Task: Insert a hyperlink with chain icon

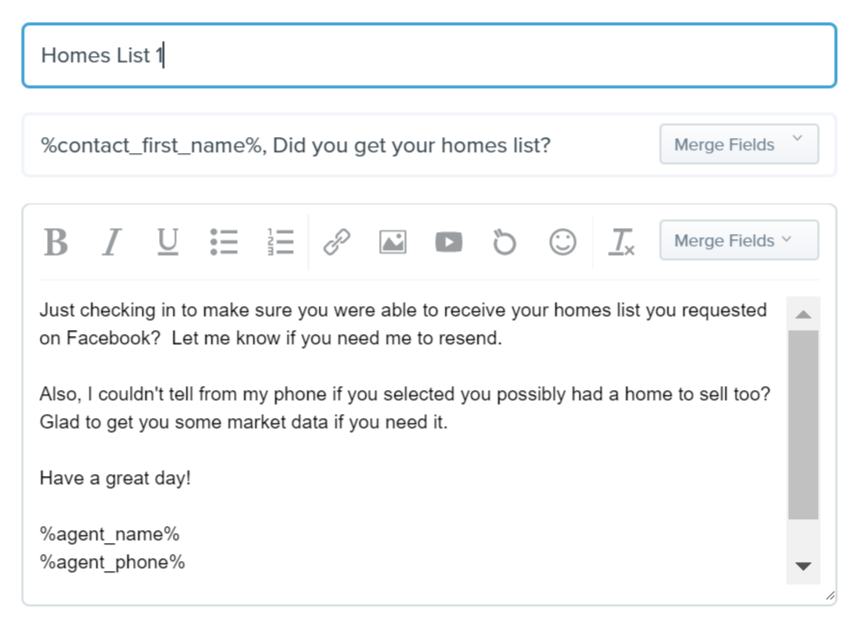Action: [x=336, y=242]
